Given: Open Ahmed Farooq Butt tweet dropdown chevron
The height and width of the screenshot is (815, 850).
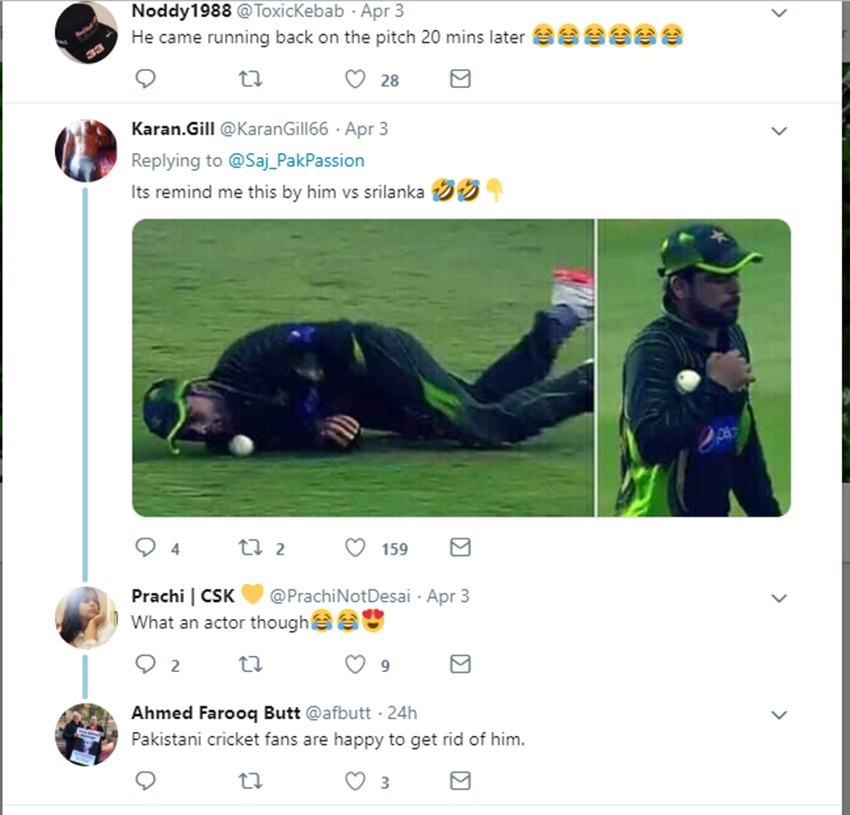Looking at the screenshot, I should pyautogui.click(x=779, y=715).
